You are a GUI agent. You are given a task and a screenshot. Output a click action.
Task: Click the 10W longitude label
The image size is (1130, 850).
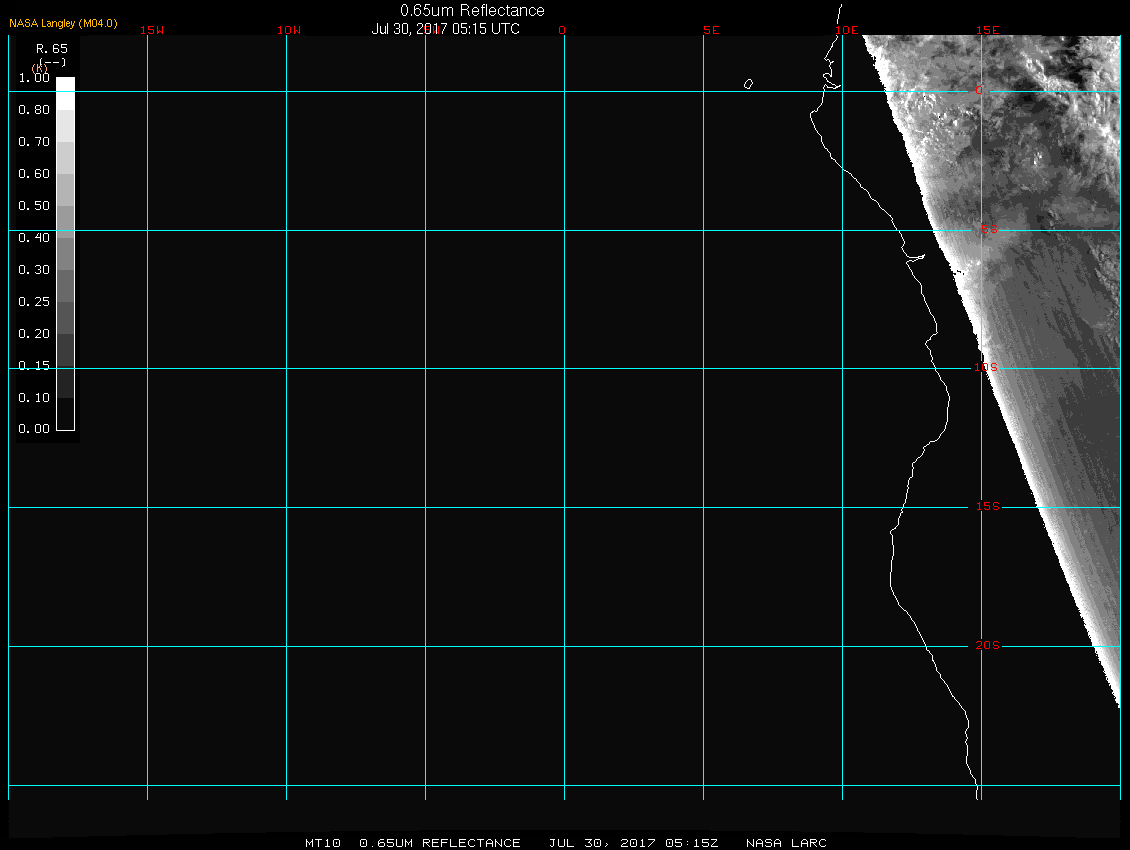289,30
